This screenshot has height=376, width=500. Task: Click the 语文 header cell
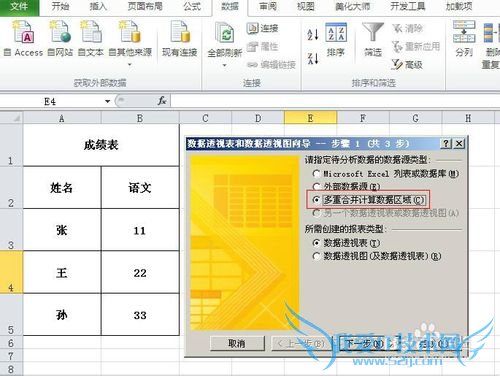pyautogui.click(x=140, y=188)
